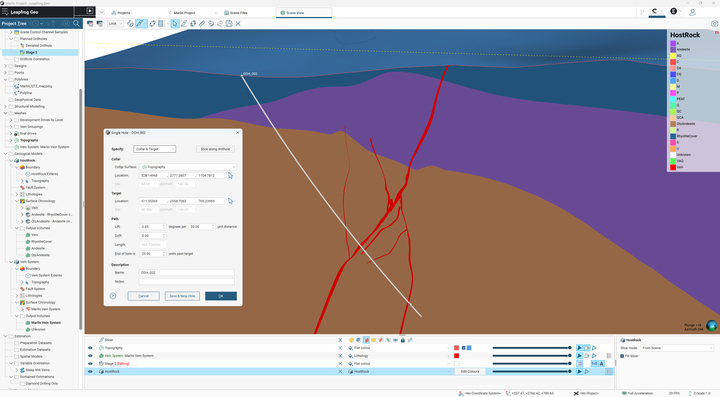Click the search magnifier in Project Tree
This screenshot has width=720, height=397.
[x=76, y=23]
